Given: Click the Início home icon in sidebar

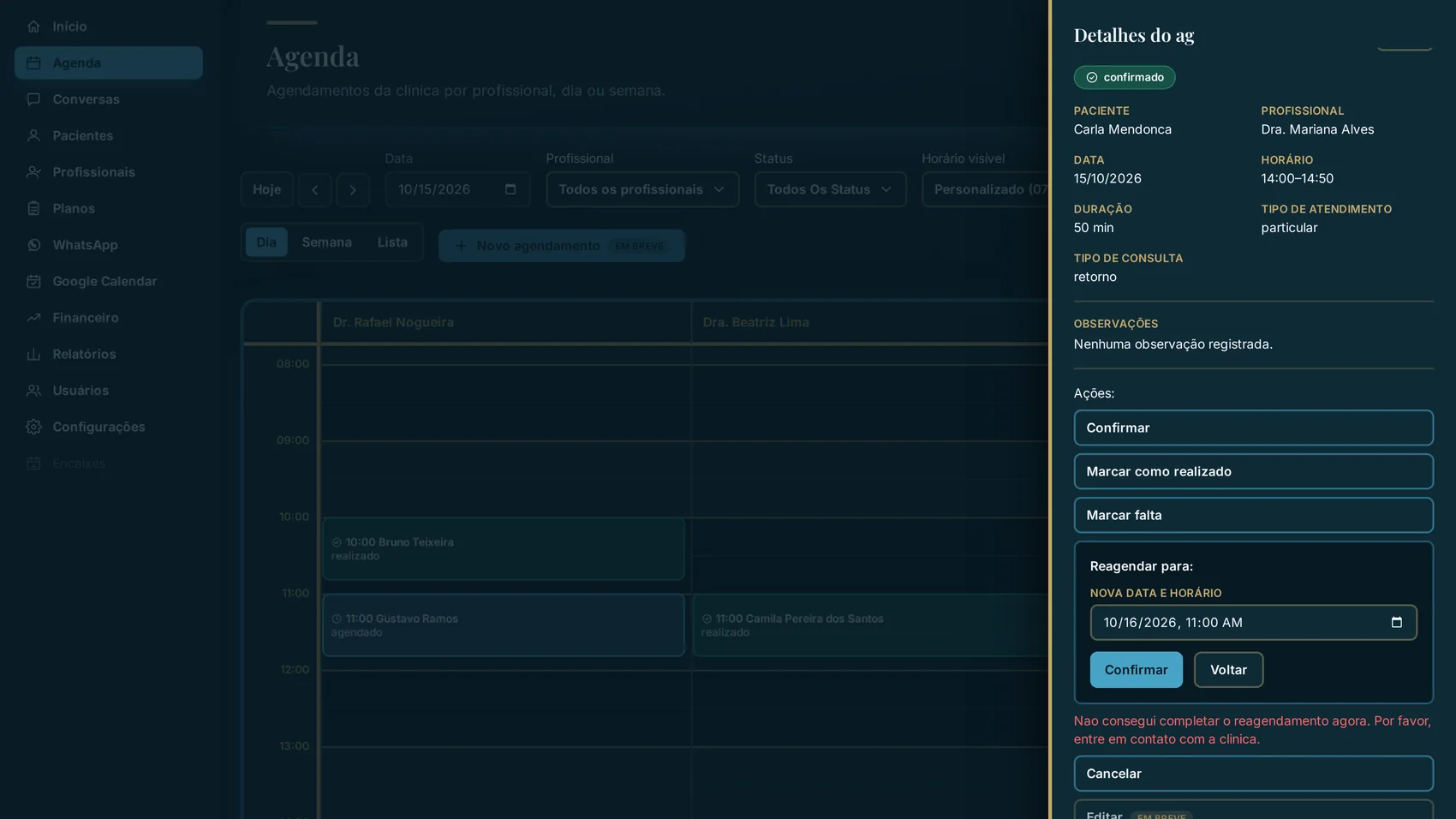Looking at the screenshot, I should click(33, 27).
